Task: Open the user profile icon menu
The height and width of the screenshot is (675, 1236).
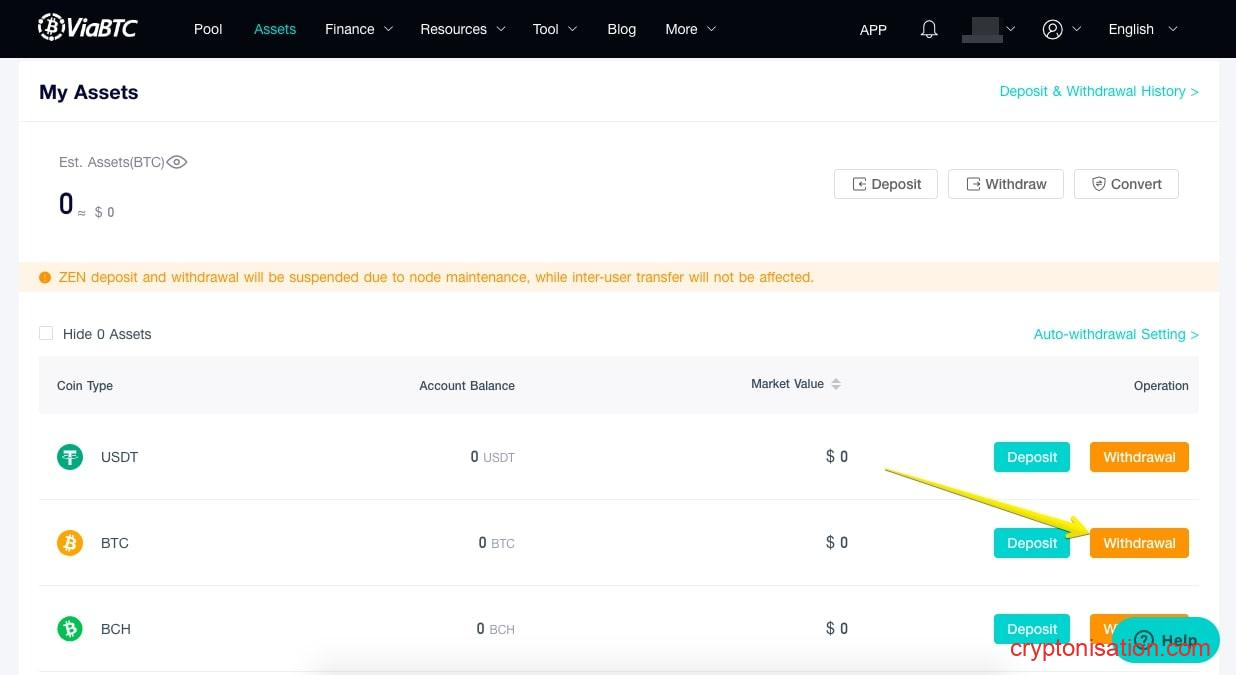Action: click(x=1052, y=29)
